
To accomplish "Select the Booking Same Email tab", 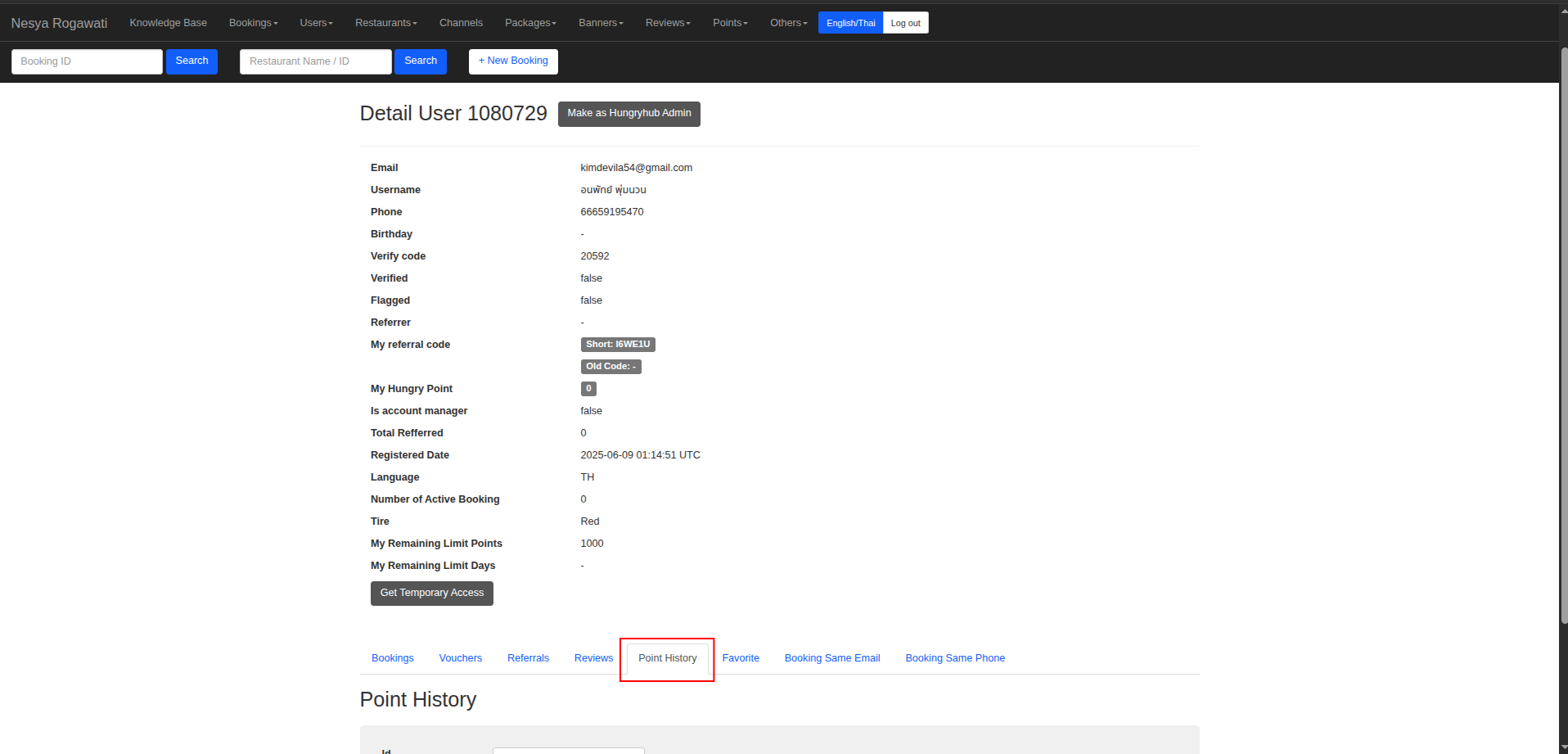I will 831,658.
